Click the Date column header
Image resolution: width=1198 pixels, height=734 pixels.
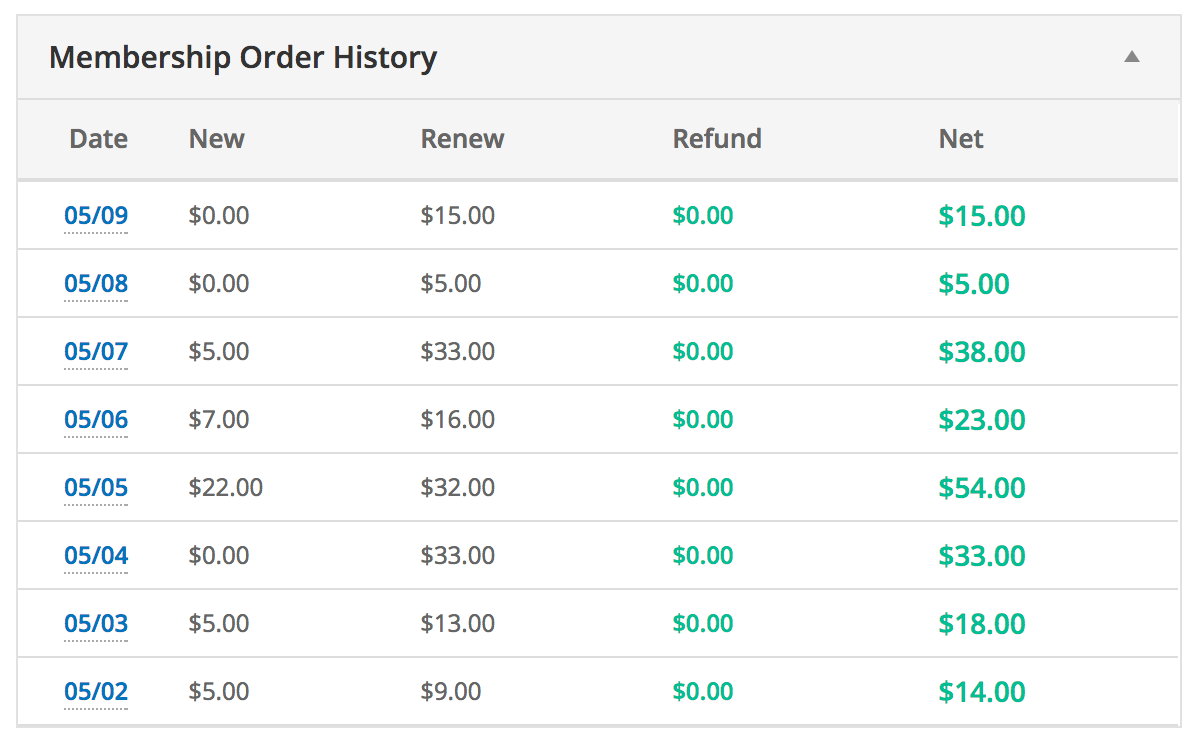98,139
